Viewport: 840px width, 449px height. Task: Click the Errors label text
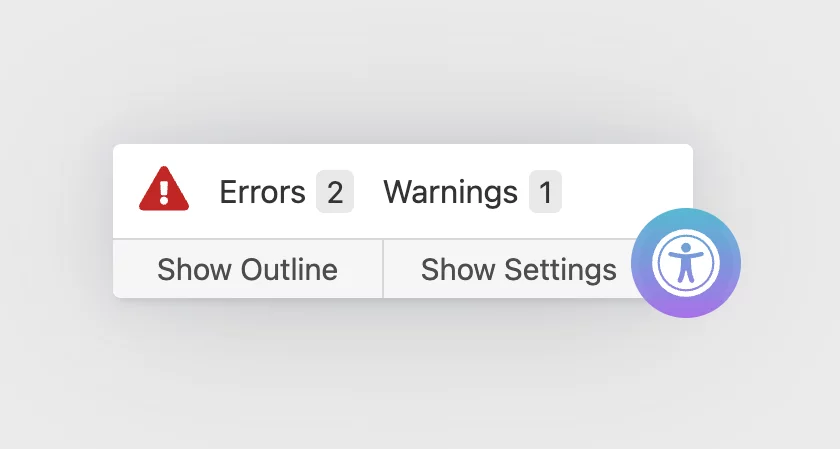[x=262, y=192]
